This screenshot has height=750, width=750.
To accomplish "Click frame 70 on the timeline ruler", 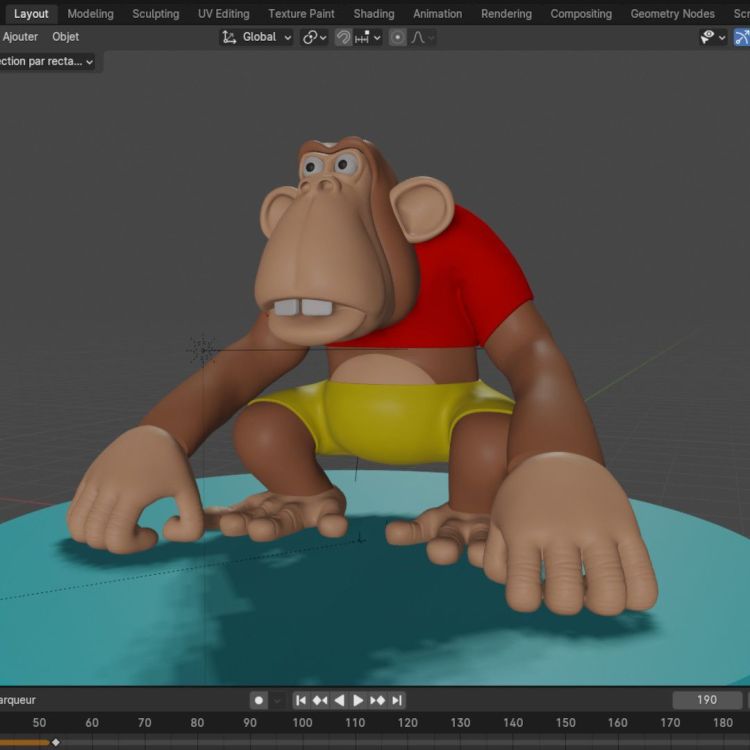I will tap(144, 722).
